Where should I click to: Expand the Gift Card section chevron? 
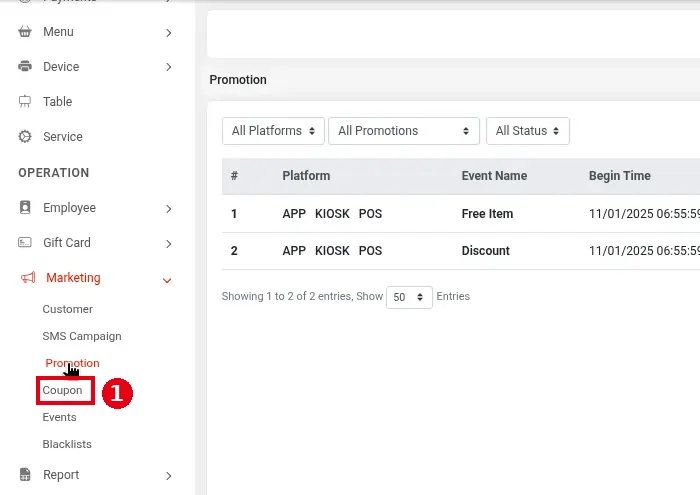click(x=168, y=244)
